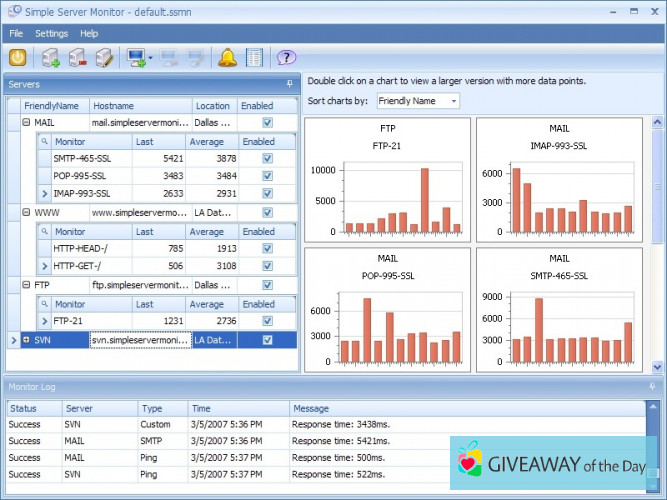
Task: Collapse the MAIL server tree node
Action: 26,123
